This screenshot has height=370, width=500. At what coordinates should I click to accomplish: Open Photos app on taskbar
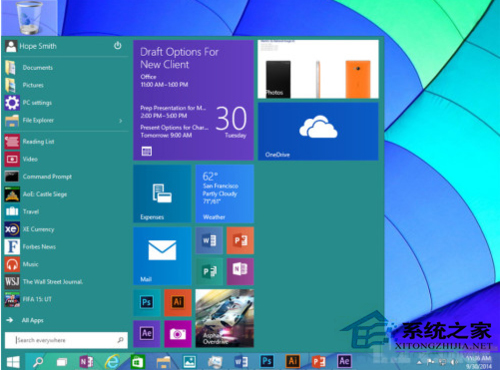(x=189, y=362)
